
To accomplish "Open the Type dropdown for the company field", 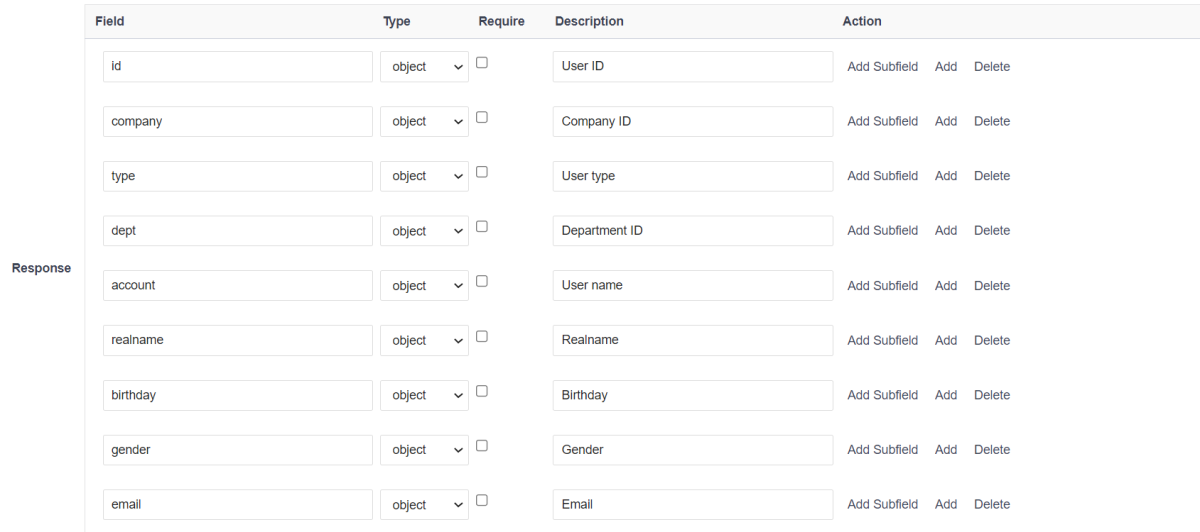I will point(424,122).
